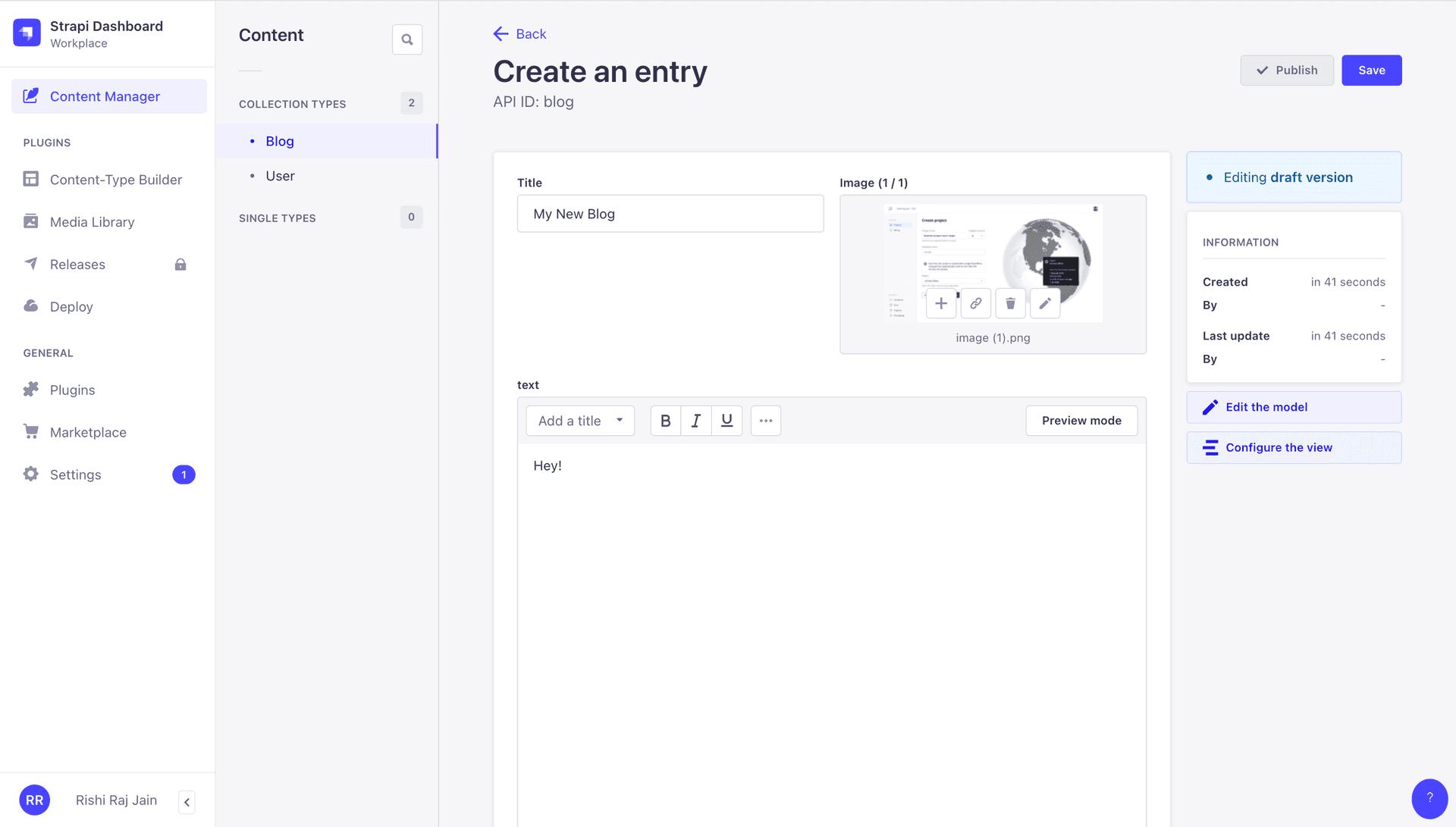The width and height of the screenshot is (1456, 827).
Task: Open the Add a title dropdown
Action: pos(580,421)
